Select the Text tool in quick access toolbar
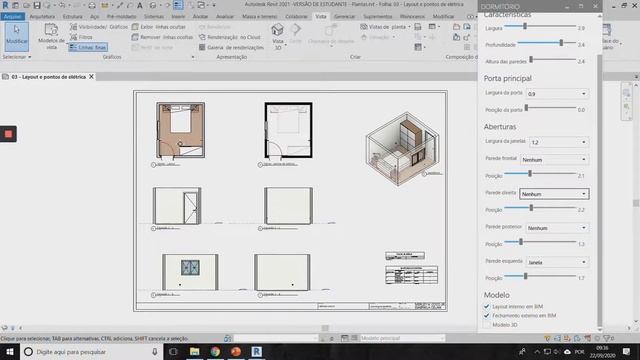 (x=140, y=5)
